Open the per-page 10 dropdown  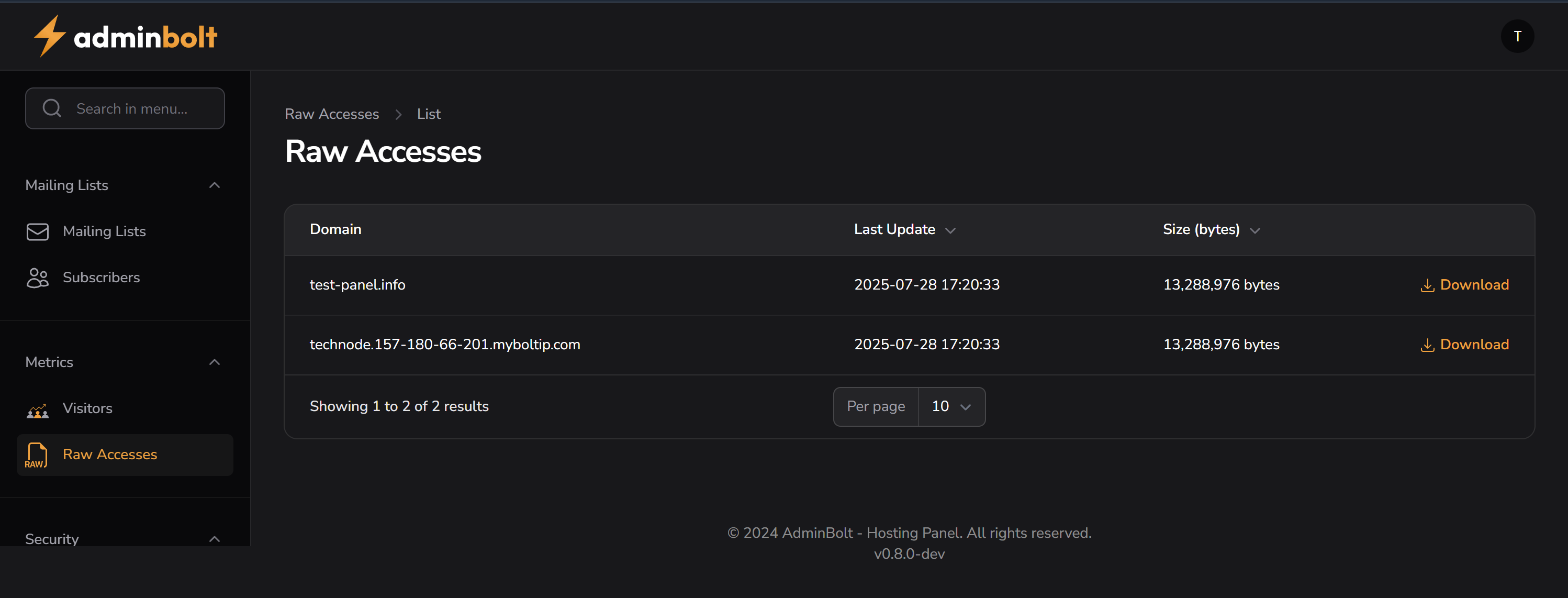click(x=951, y=406)
